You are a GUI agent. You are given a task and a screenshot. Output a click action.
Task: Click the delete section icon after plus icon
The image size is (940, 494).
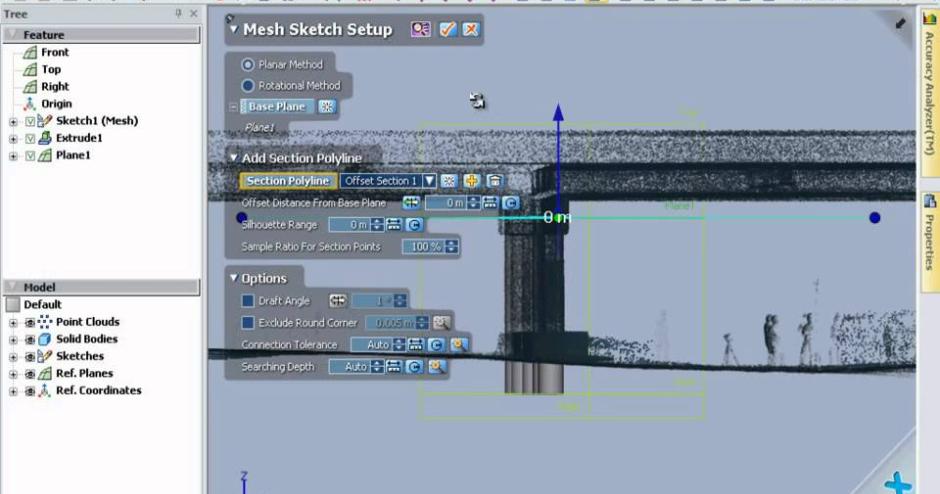coord(494,181)
